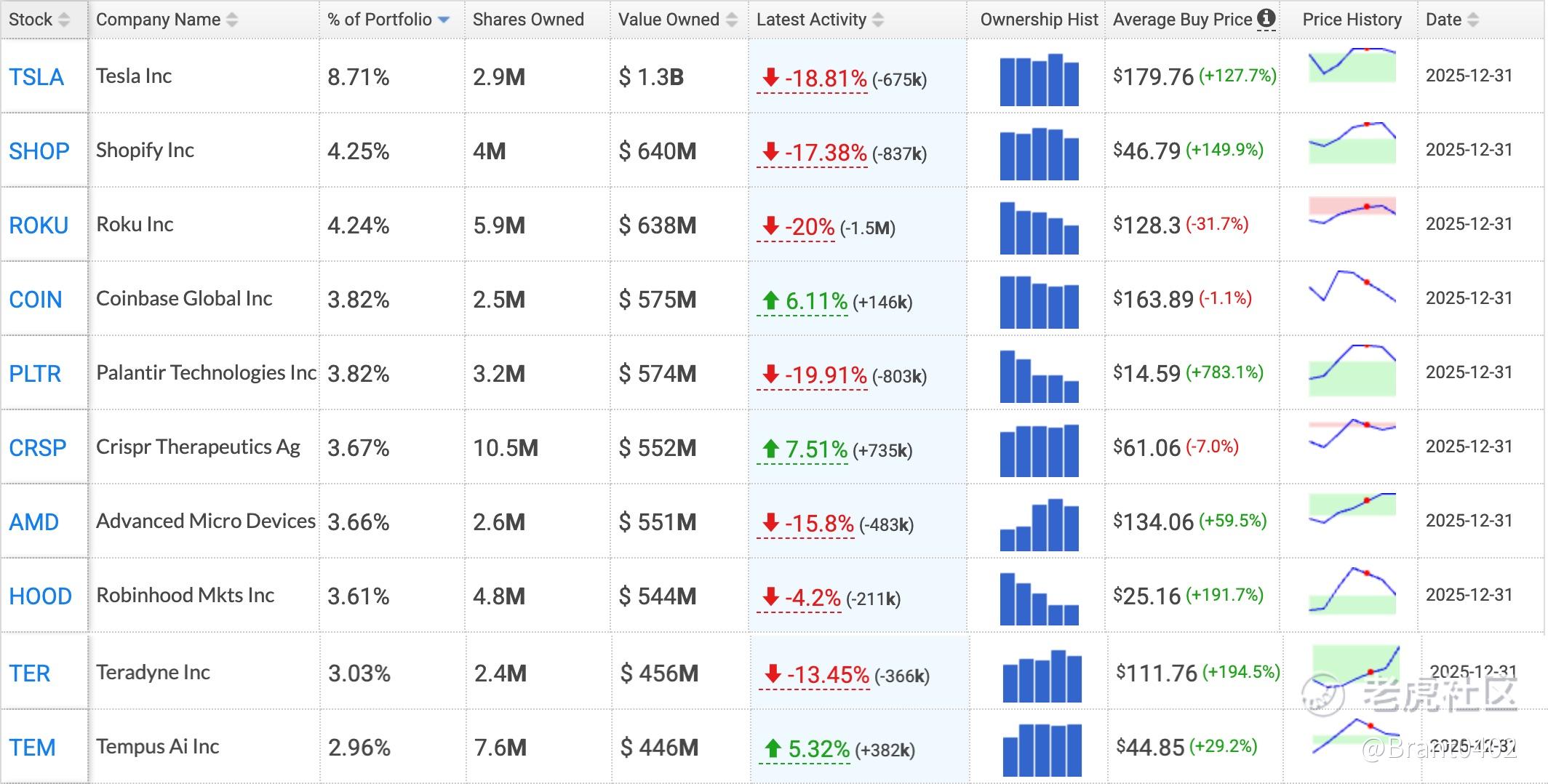
Task: Sort by Latest Activity column arrows
Action: 878,20
